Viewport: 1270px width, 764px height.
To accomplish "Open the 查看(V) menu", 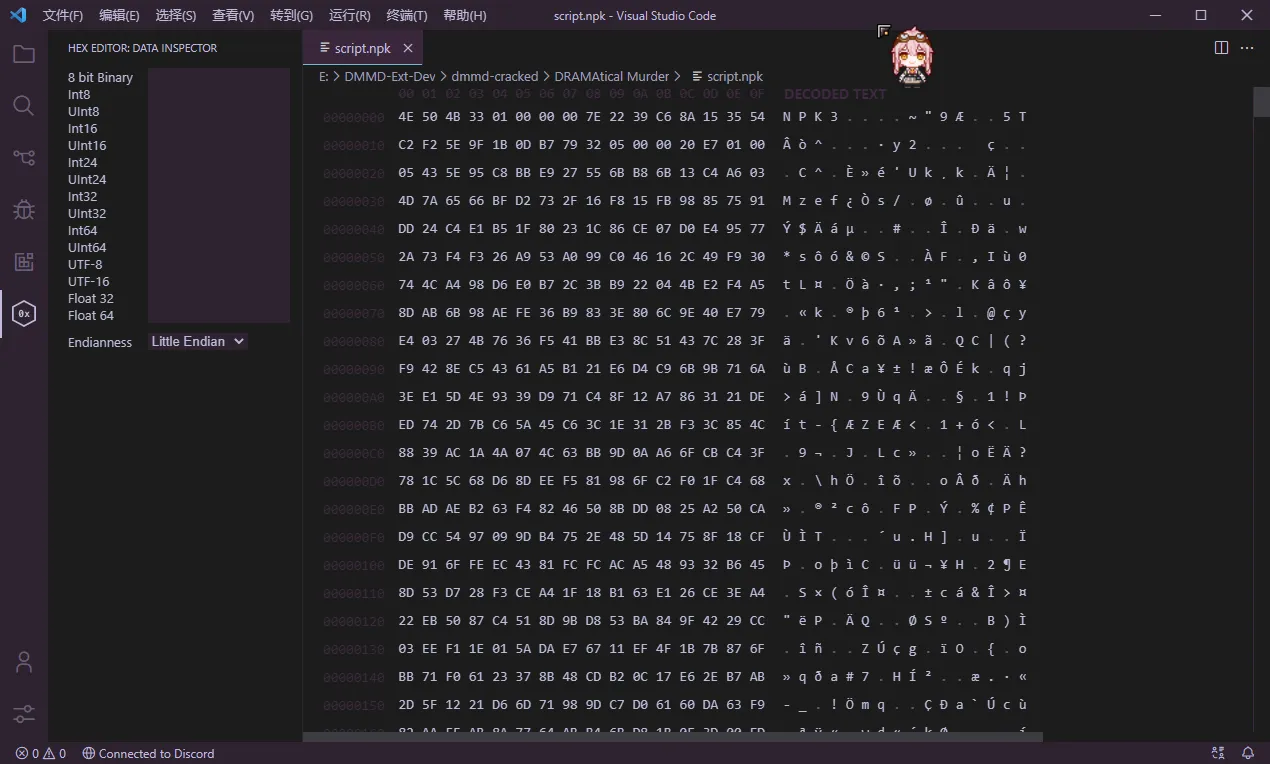I will coord(233,16).
